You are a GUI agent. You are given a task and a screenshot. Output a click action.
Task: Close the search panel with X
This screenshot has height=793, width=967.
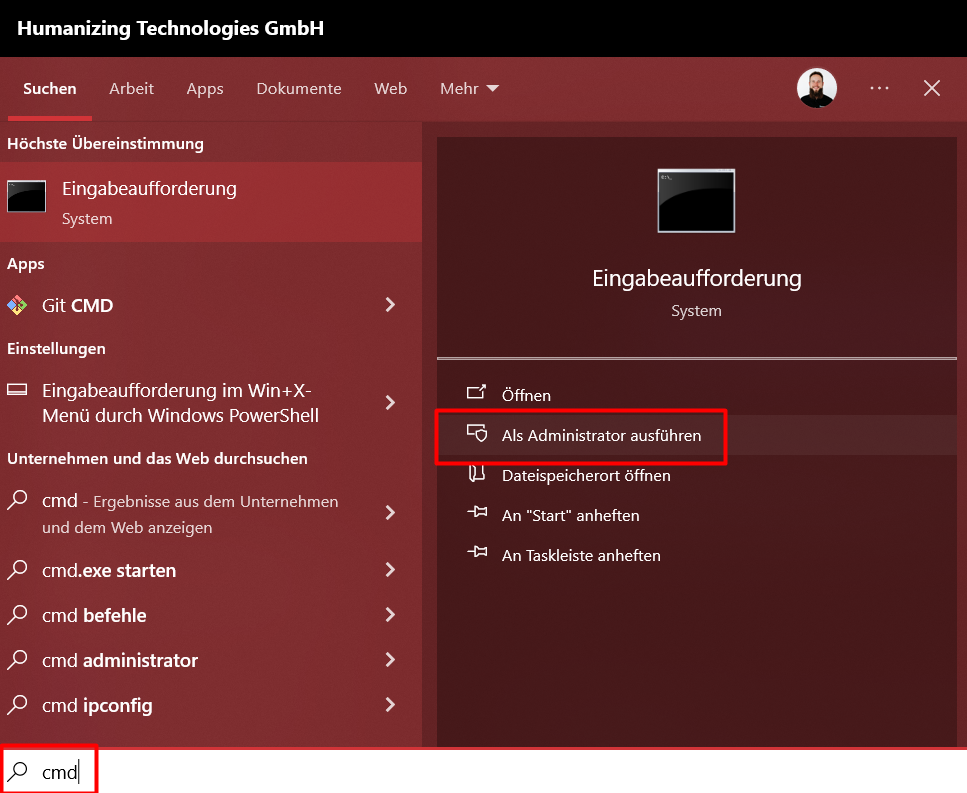pos(932,88)
